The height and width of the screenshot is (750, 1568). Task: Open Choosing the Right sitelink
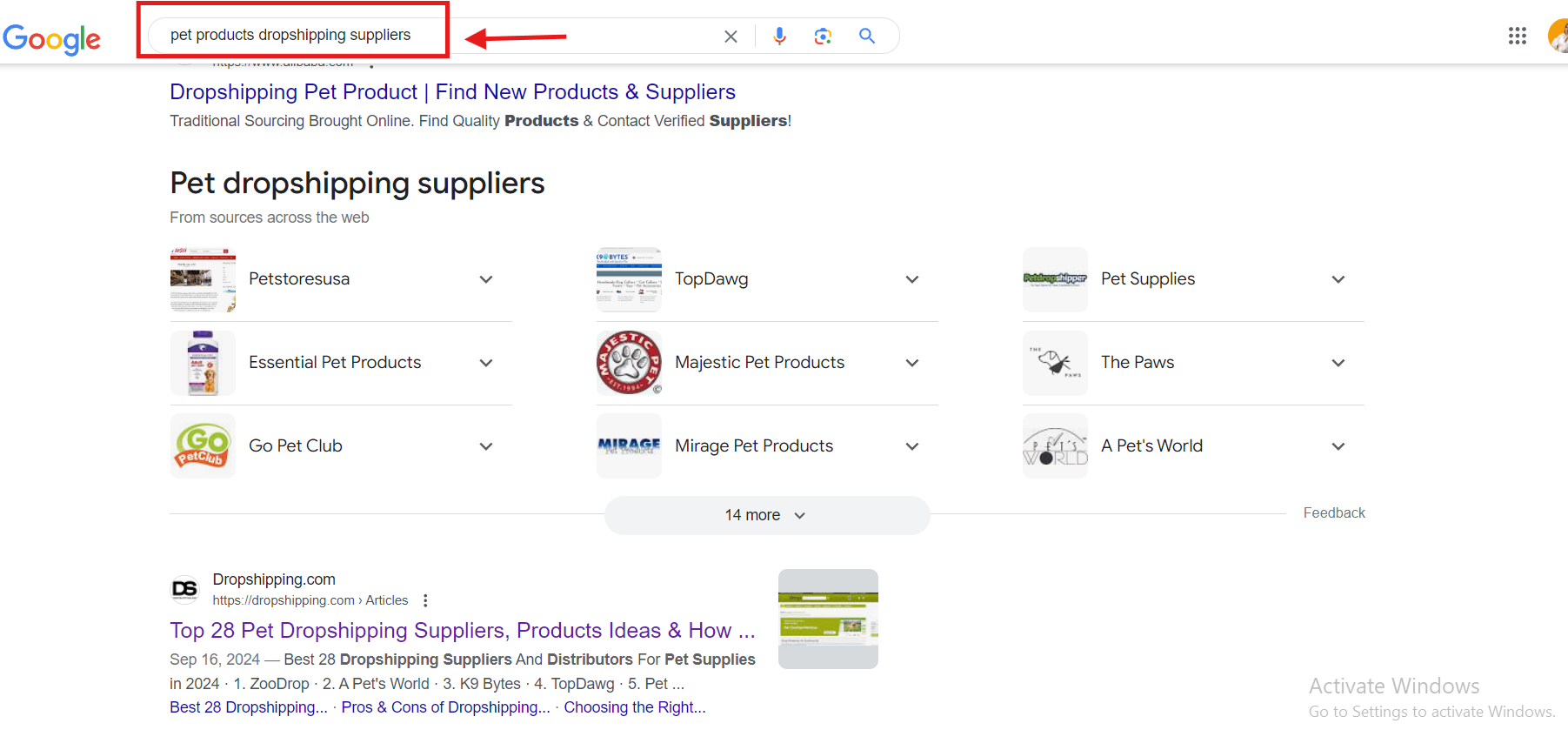coord(635,707)
